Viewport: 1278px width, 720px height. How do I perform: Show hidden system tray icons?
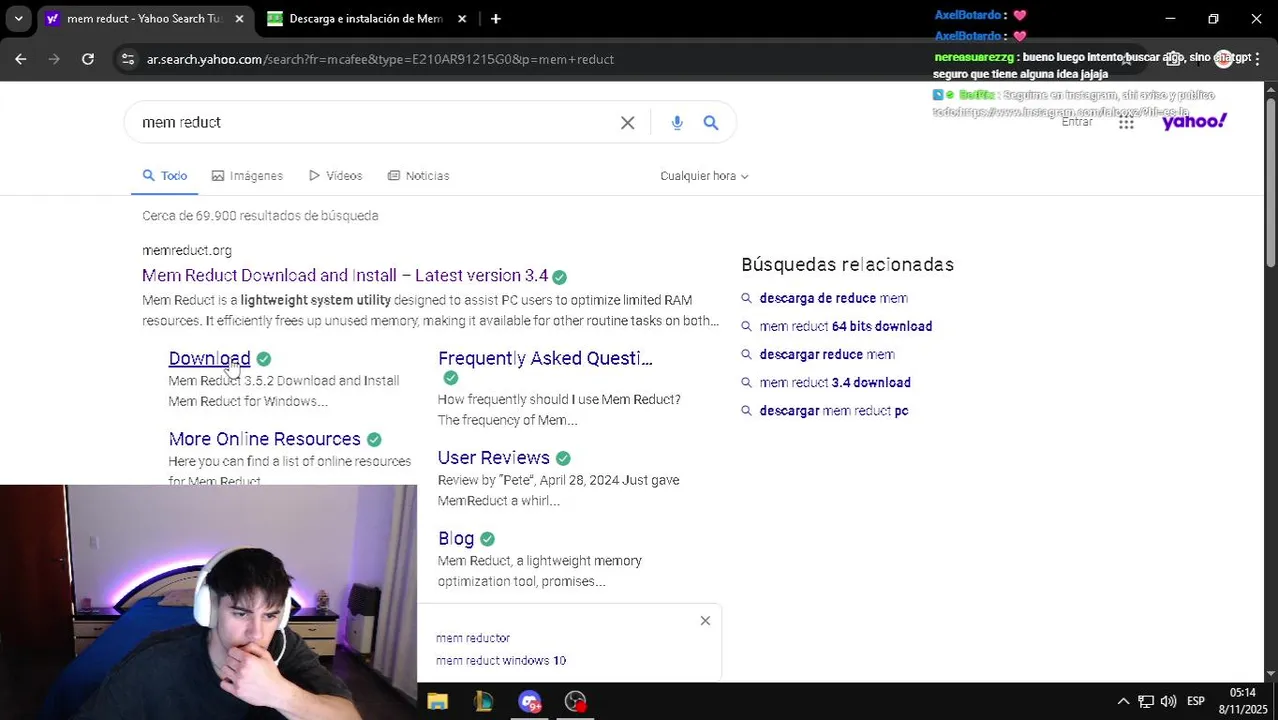pos(1123,701)
